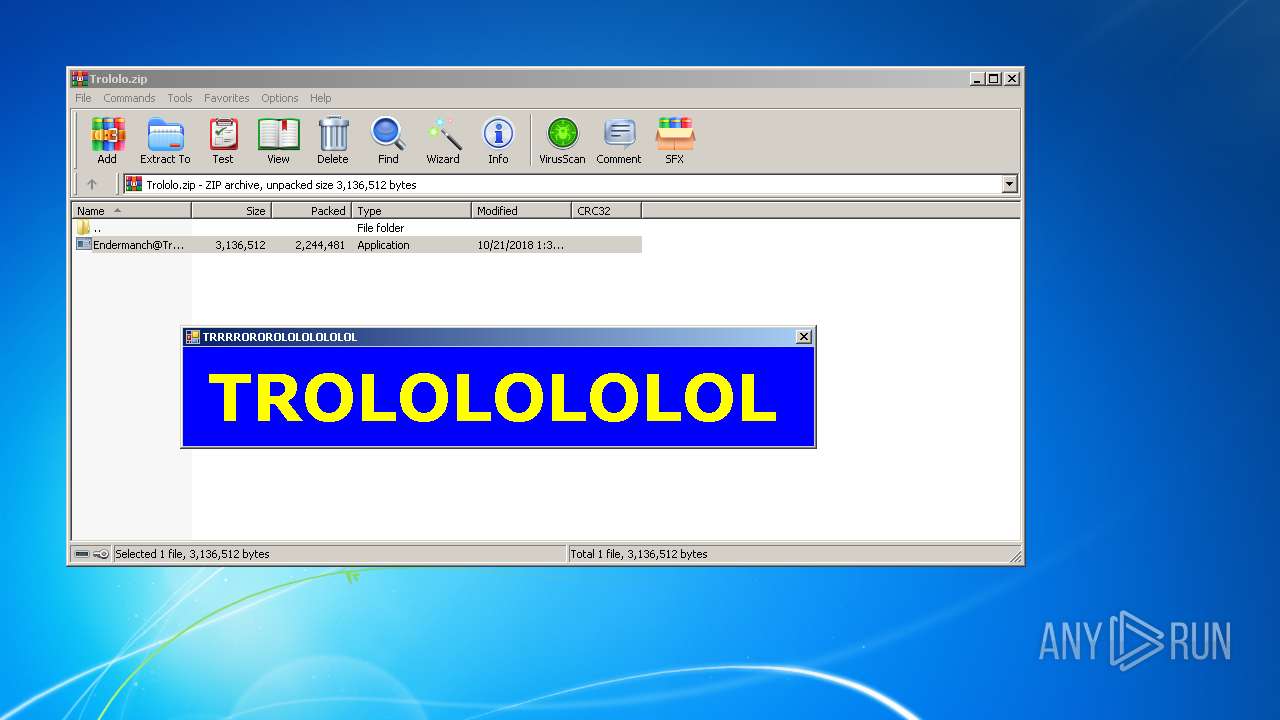Sort by Modified column header
The height and width of the screenshot is (720, 1280).
[521, 211]
